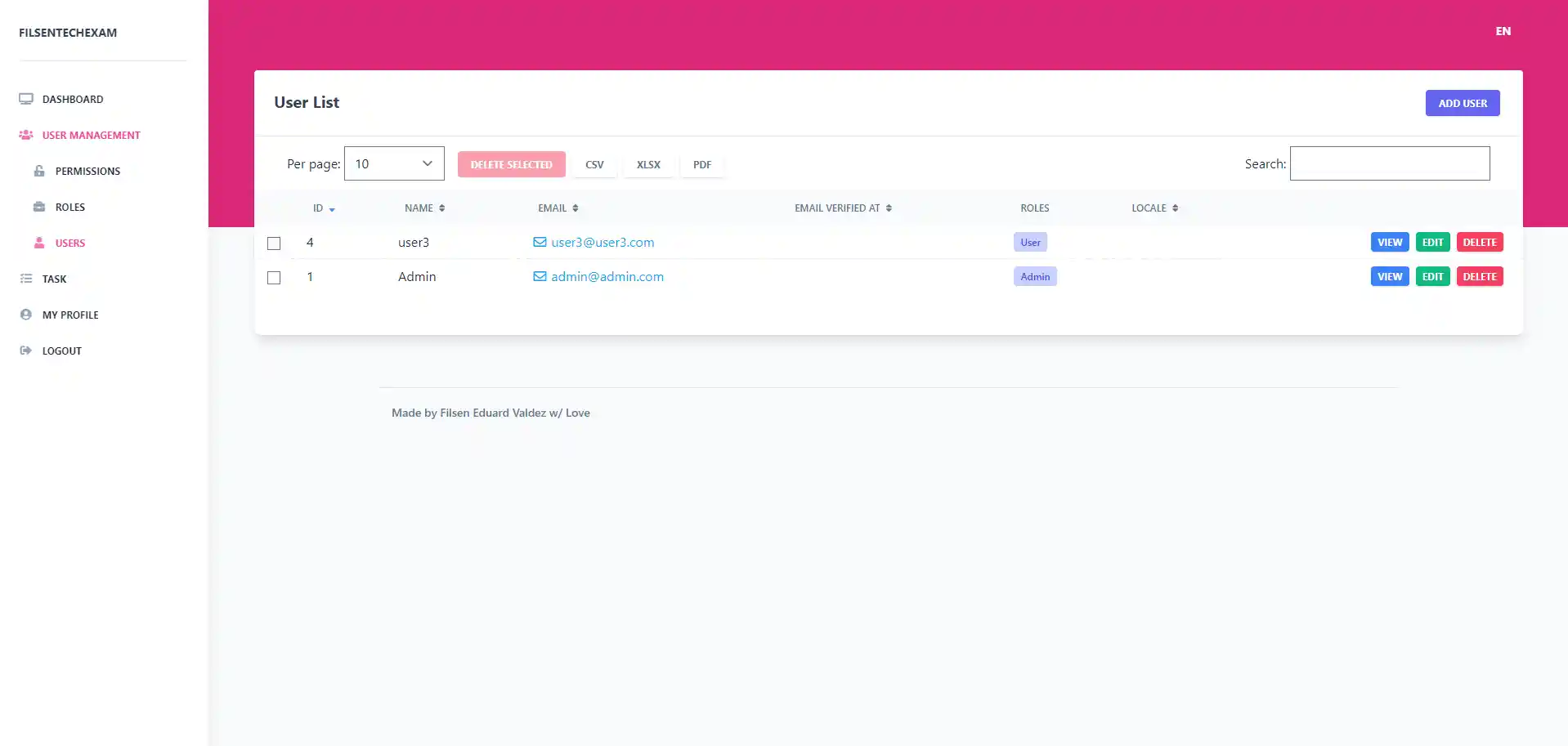Click the Users person icon

click(x=39, y=243)
